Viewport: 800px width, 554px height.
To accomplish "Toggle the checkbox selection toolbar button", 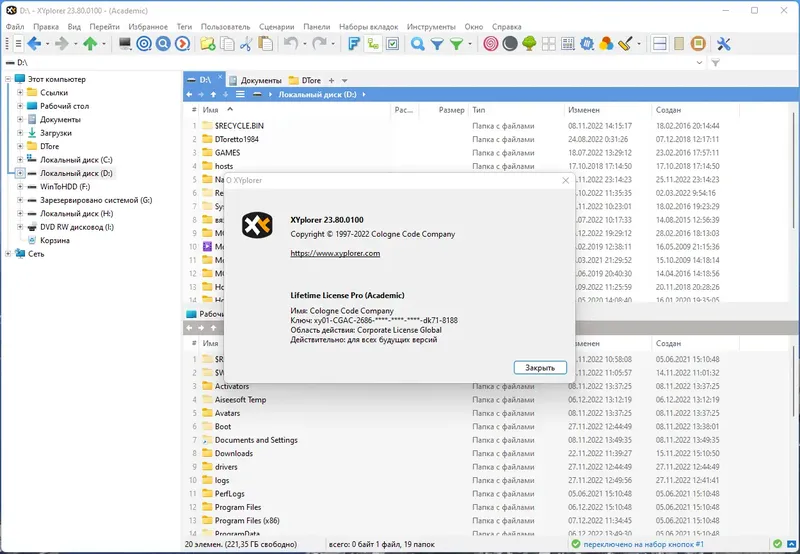I will click(392, 44).
